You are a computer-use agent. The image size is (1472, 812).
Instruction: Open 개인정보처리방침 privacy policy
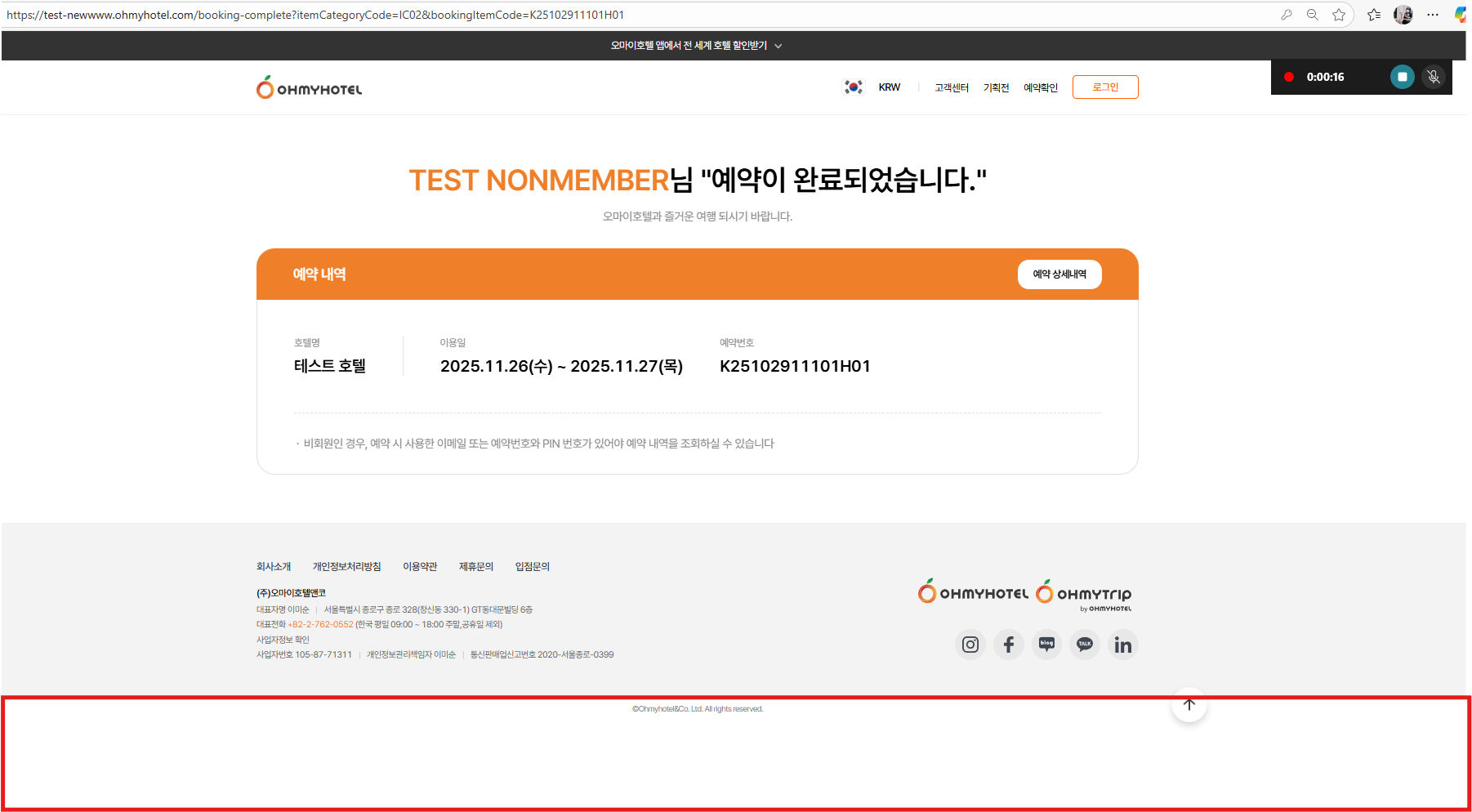pyautogui.click(x=347, y=567)
